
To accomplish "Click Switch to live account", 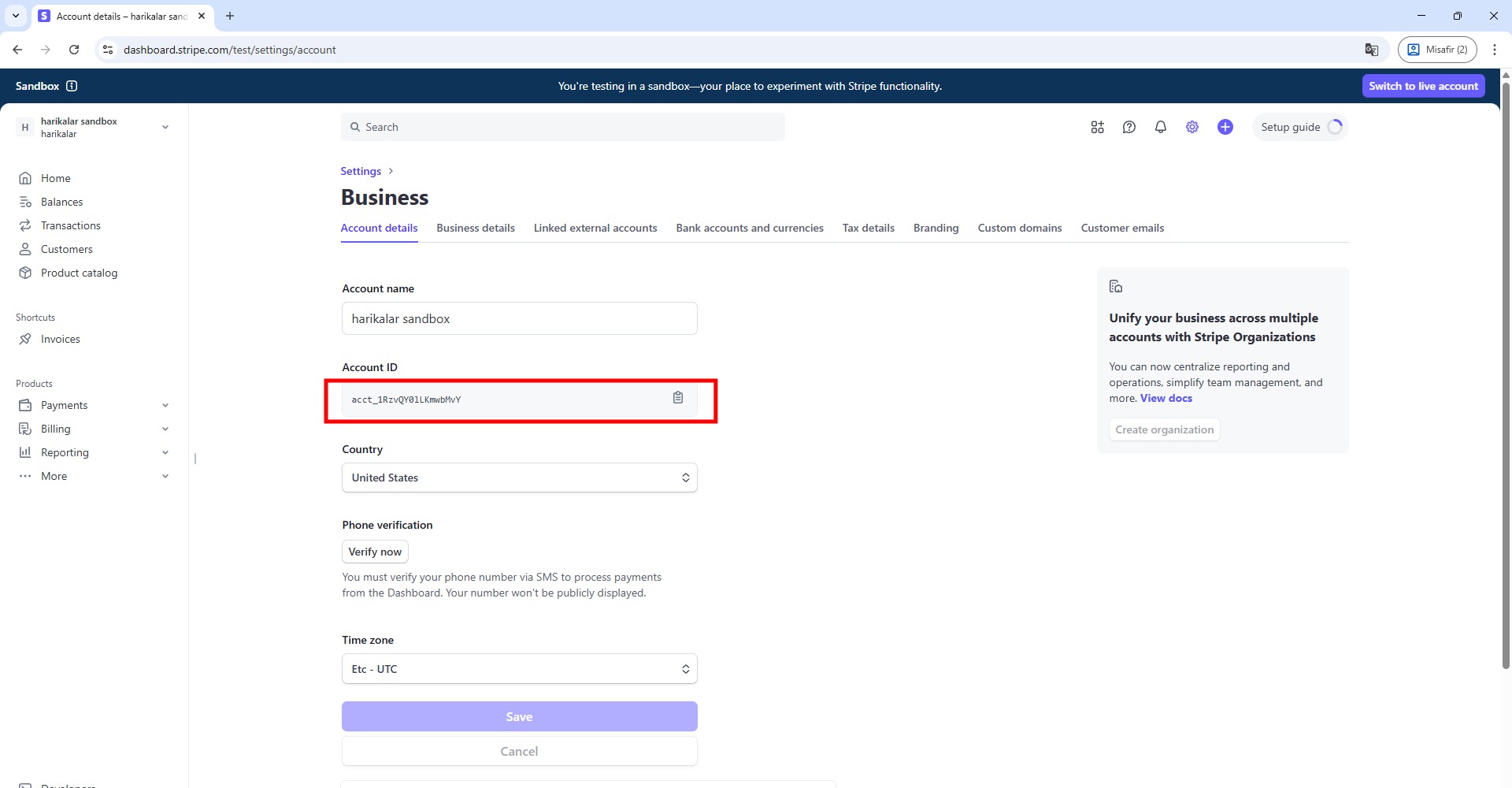I will [1423, 86].
